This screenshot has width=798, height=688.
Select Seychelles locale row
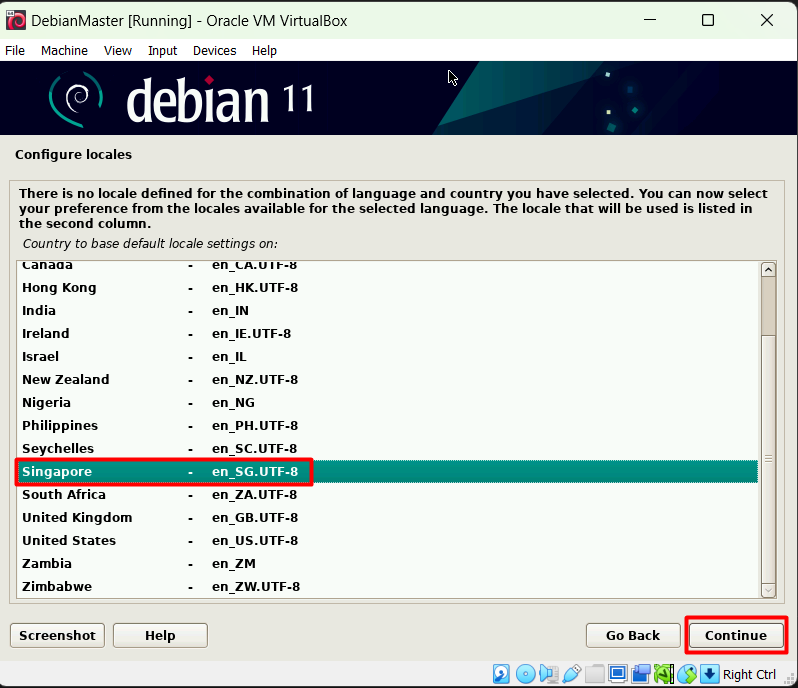(387, 448)
